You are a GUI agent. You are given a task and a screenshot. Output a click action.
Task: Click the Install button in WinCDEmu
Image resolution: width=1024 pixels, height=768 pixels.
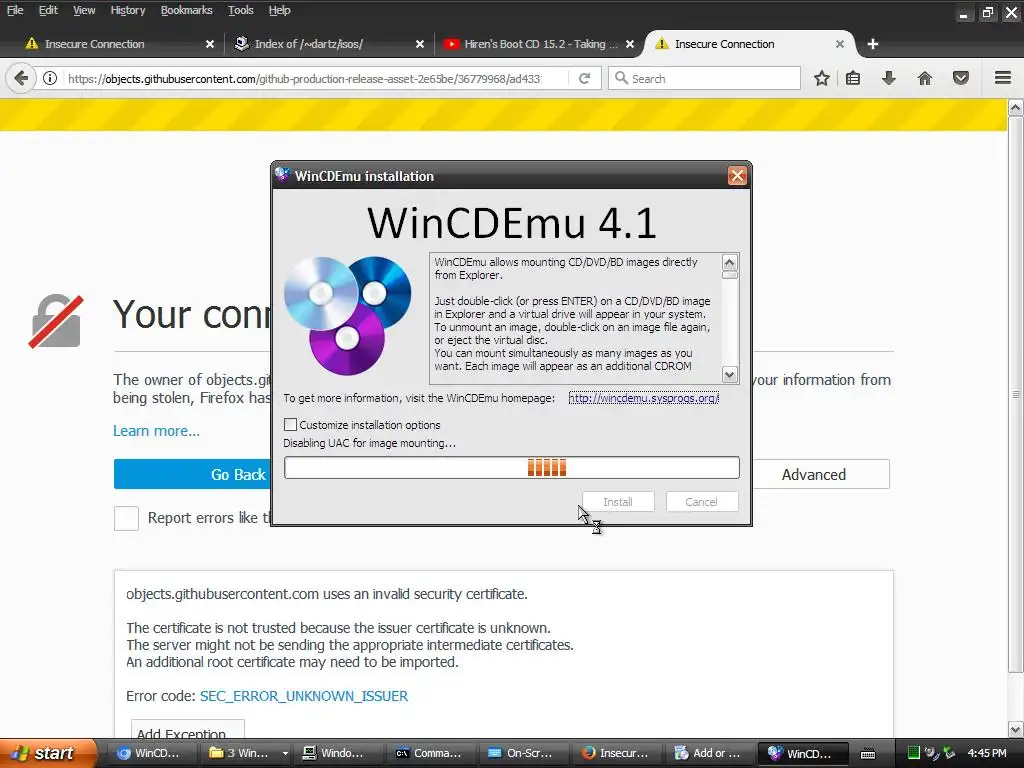pos(618,502)
